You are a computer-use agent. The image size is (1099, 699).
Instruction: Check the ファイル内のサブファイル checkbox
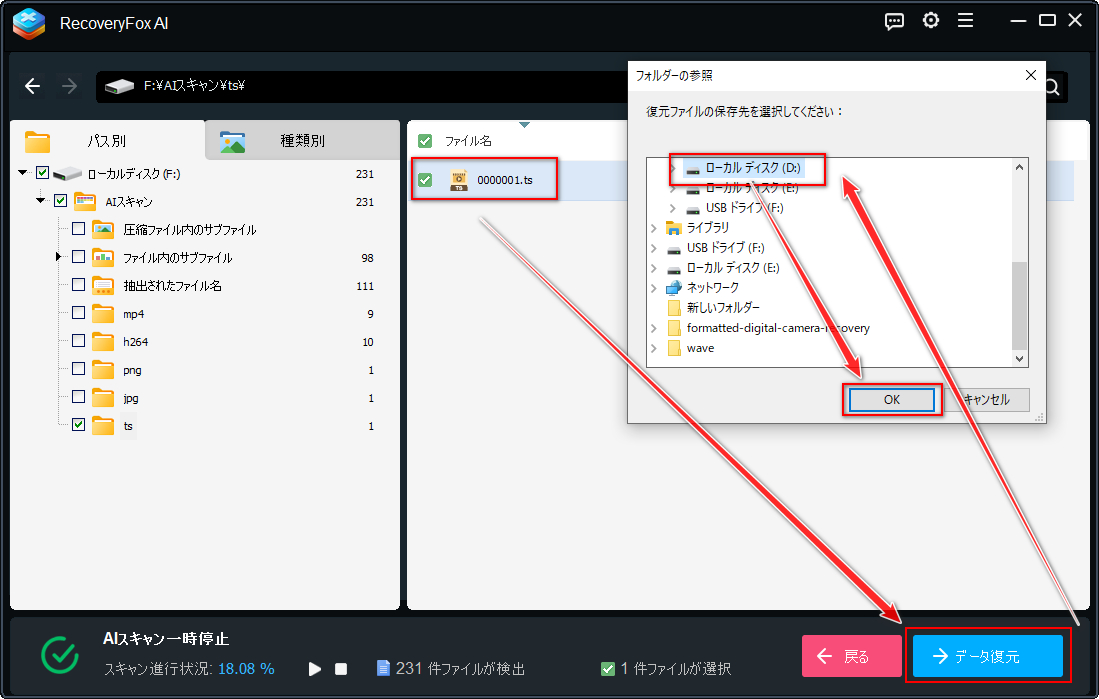point(78,257)
